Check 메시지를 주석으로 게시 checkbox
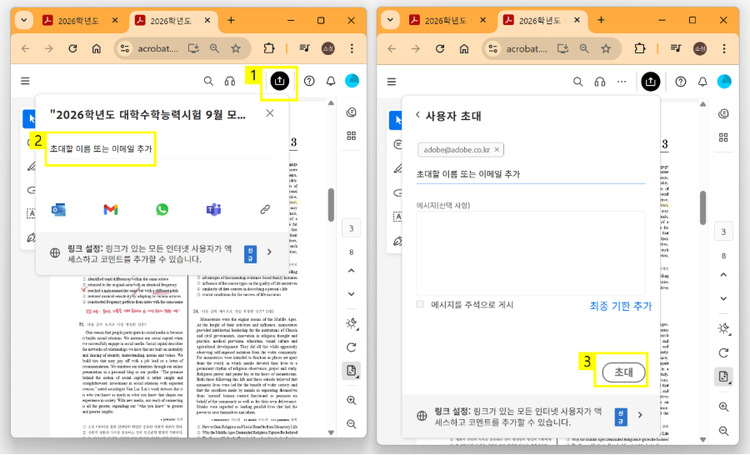This screenshot has width=750, height=455. 420,304
